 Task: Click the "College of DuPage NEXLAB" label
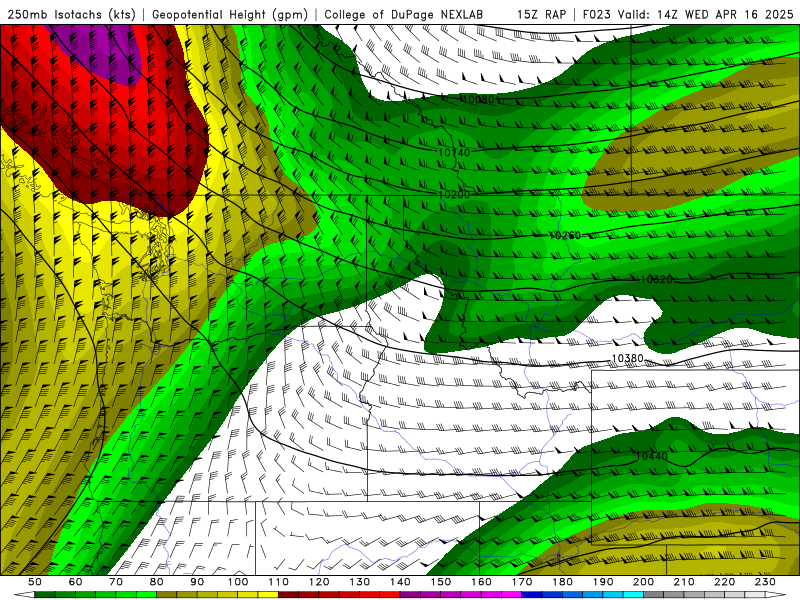[x=403, y=14]
